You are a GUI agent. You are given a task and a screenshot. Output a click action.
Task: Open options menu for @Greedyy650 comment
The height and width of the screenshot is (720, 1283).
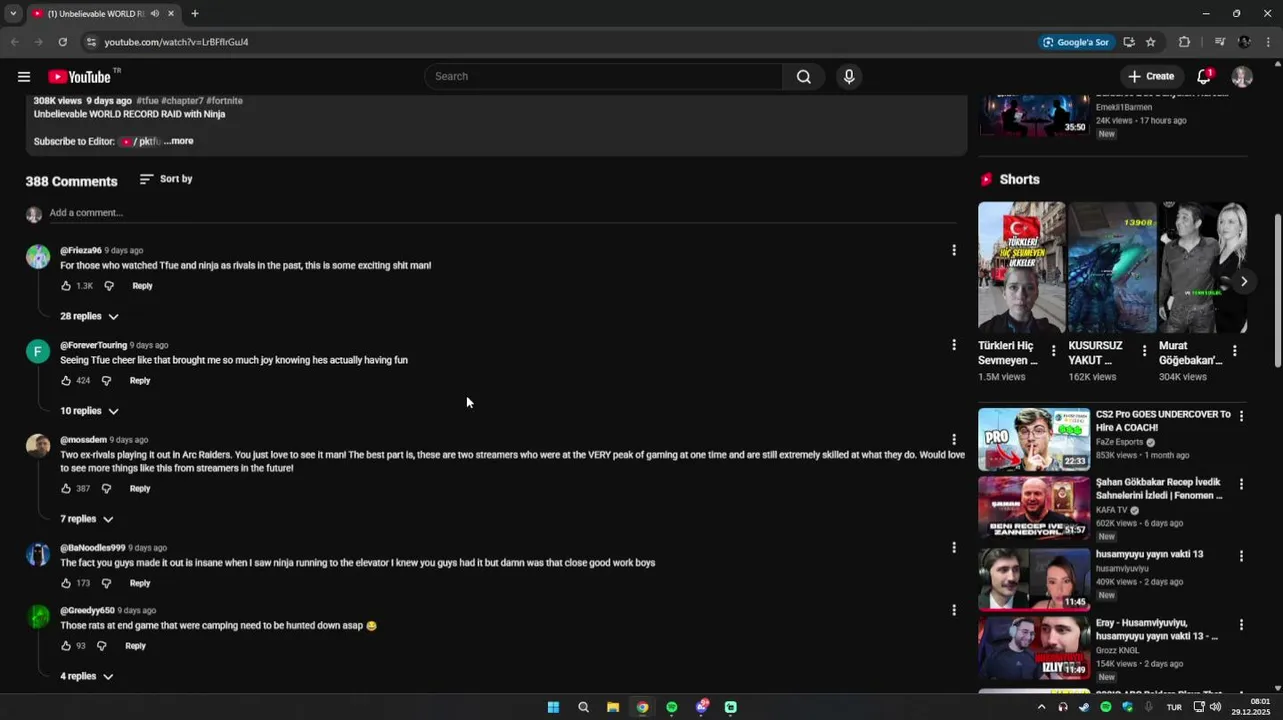(953, 610)
